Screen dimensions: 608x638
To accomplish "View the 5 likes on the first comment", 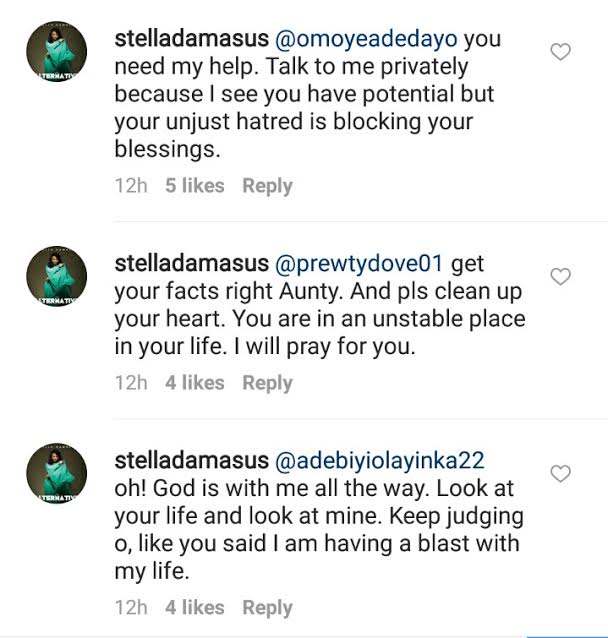I will pos(195,186).
